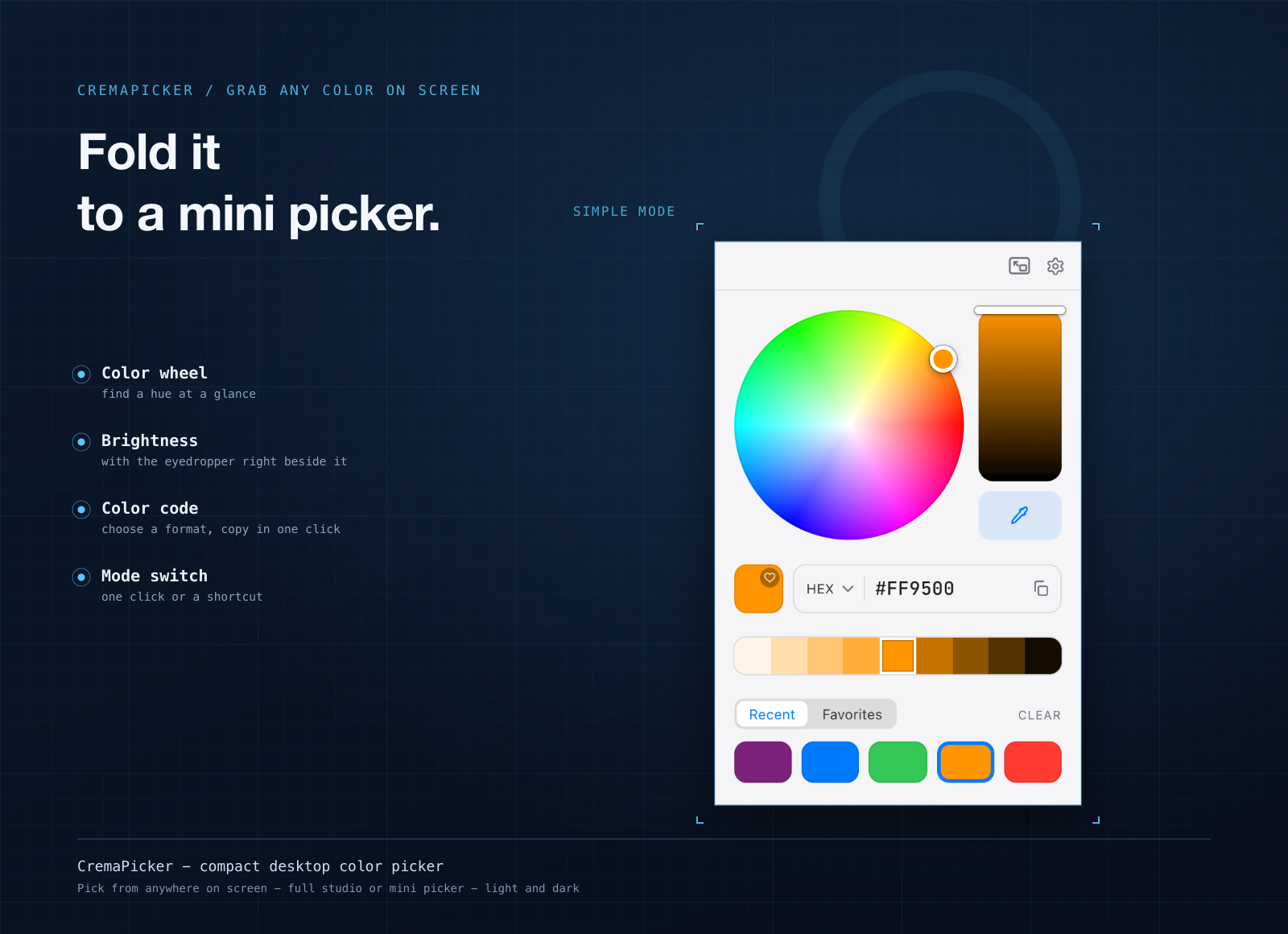Select the blue recent swatch

pos(830,762)
